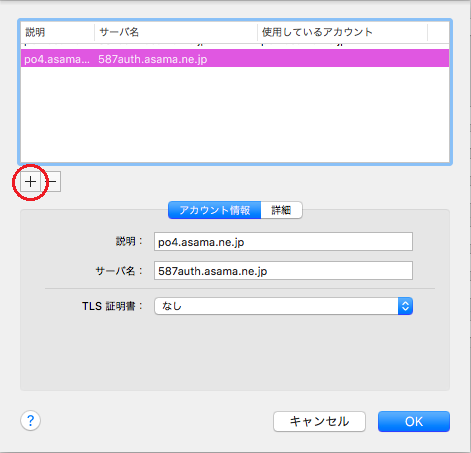Click the 587auth.asama.ne.jp cell in list
Screen dimensions: 471x453
(x=153, y=59)
